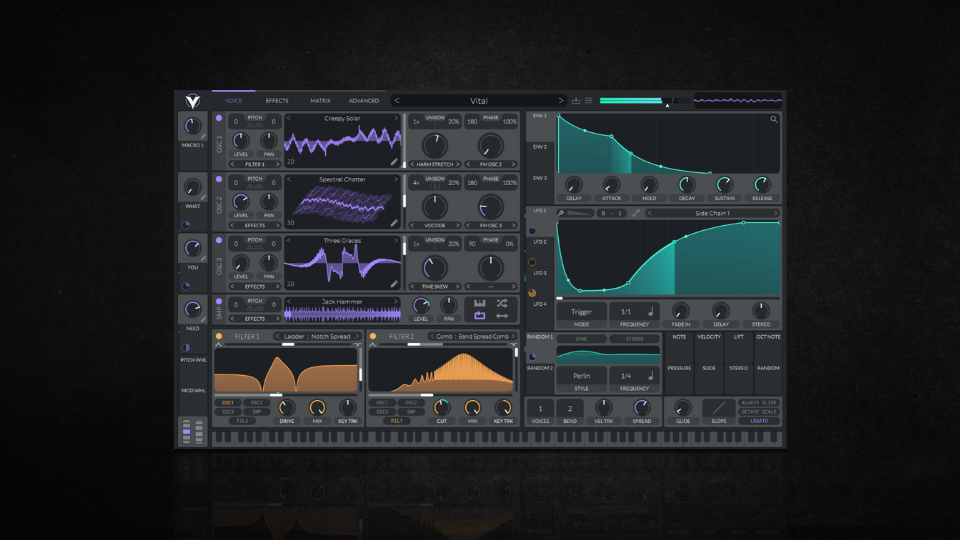
Task: Click the sampler keytrack keyboard icon
Action: [479, 303]
